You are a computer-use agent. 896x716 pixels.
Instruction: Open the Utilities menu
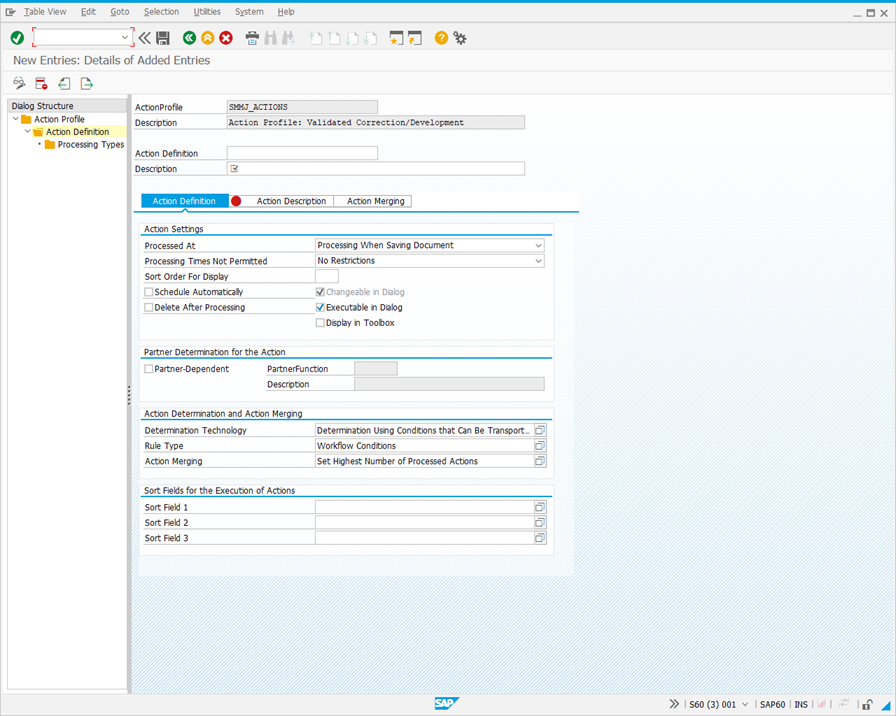[206, 11]
